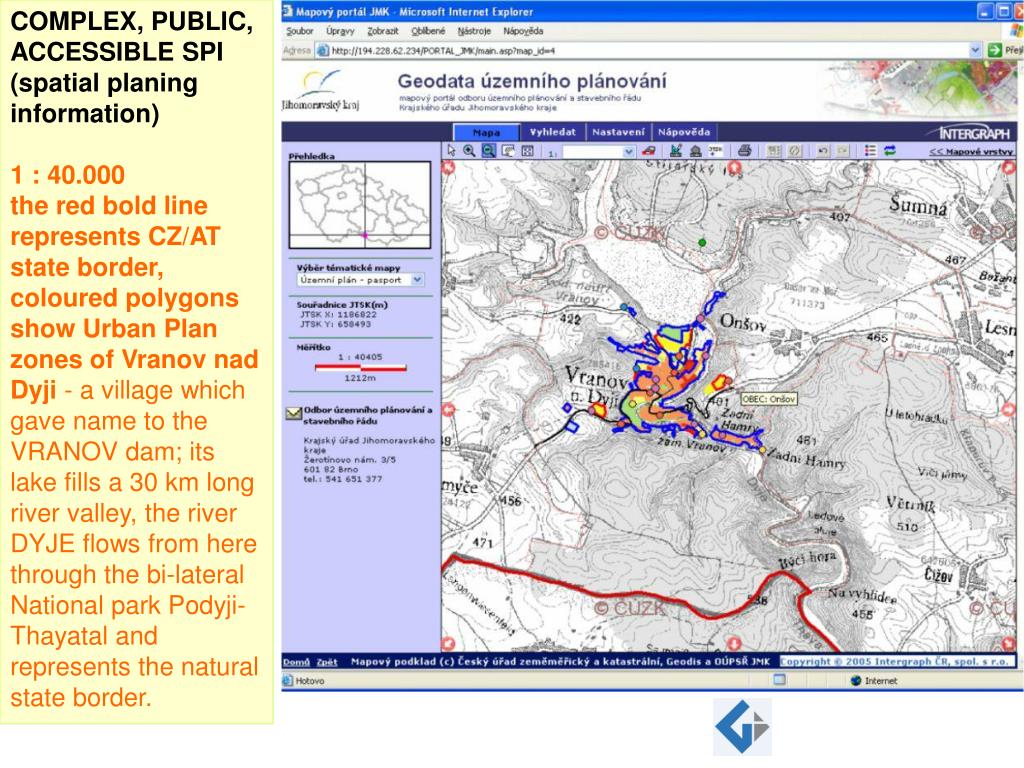The image size is (1024, 768).
Task: Select the arrow pointer tool
Action: tap(452, 151)
